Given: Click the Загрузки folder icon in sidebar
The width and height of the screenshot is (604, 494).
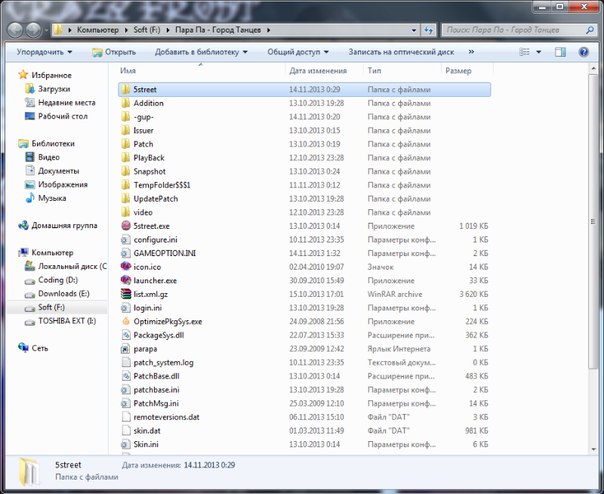Looking at the screenshot, I should click(x=30, y=89).
